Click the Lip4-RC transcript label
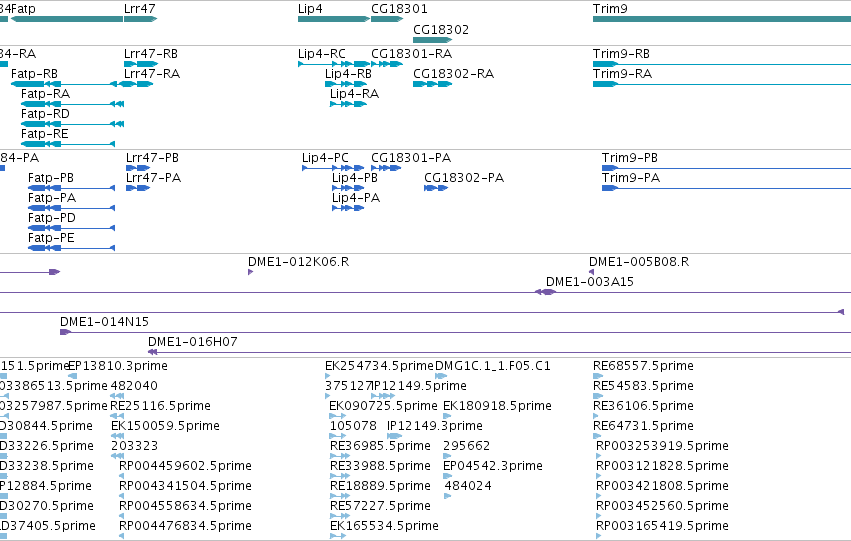Viewport: 851px width, 541px height. click(322, 54)
